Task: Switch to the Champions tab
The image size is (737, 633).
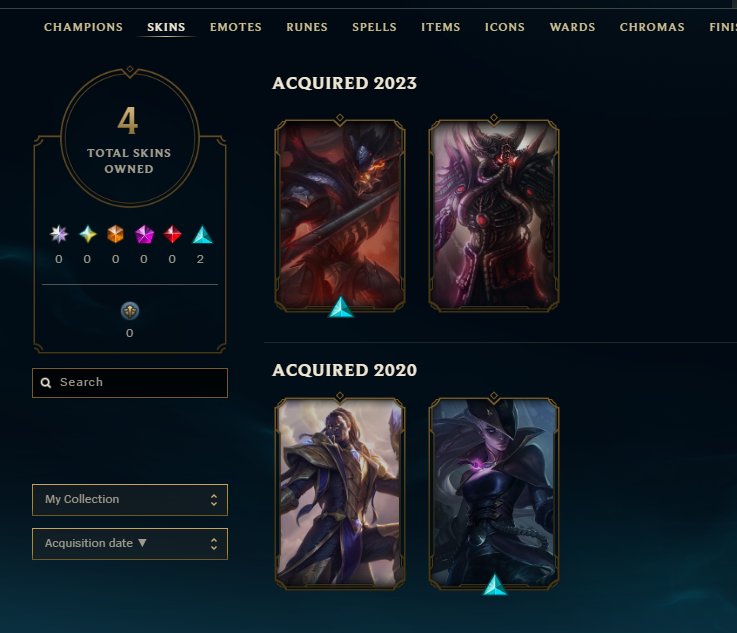Action: [x=83, y=27]
